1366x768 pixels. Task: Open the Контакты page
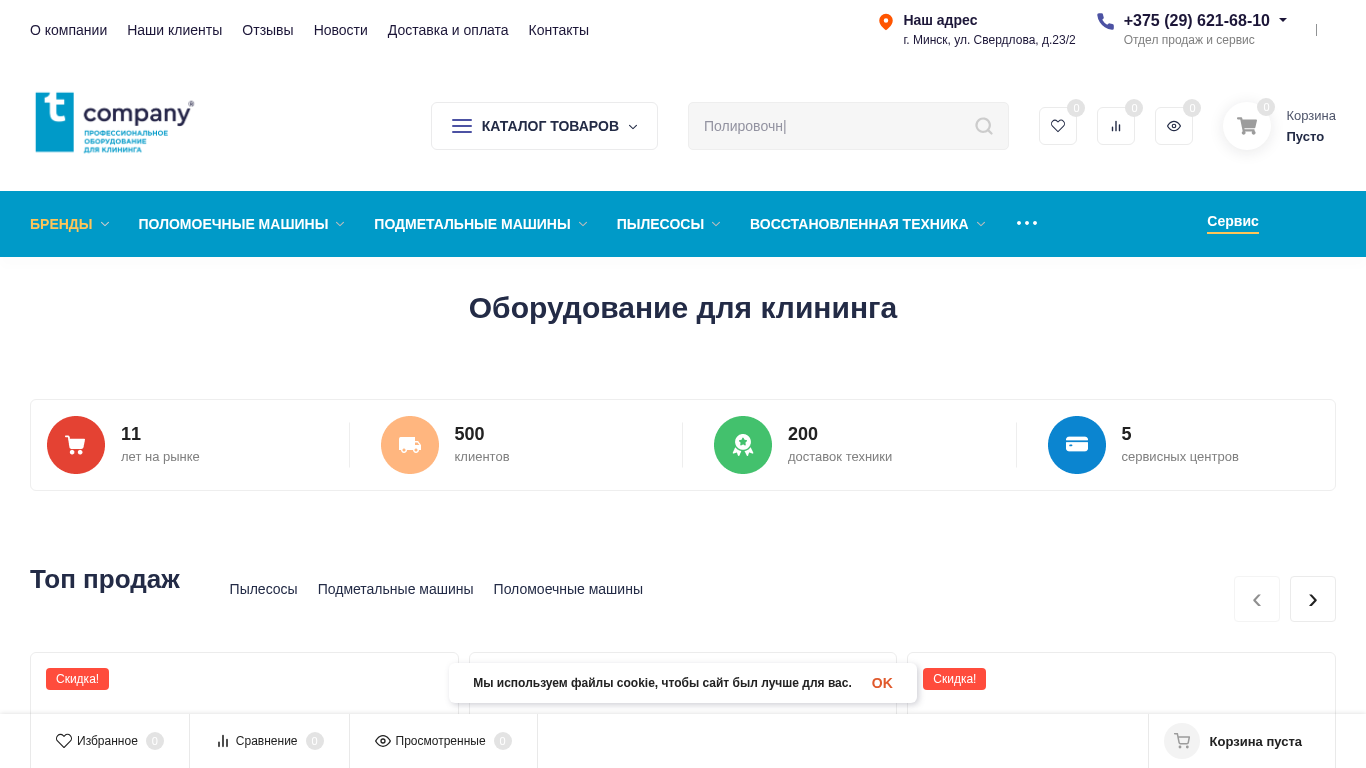(x=559, y=30)
